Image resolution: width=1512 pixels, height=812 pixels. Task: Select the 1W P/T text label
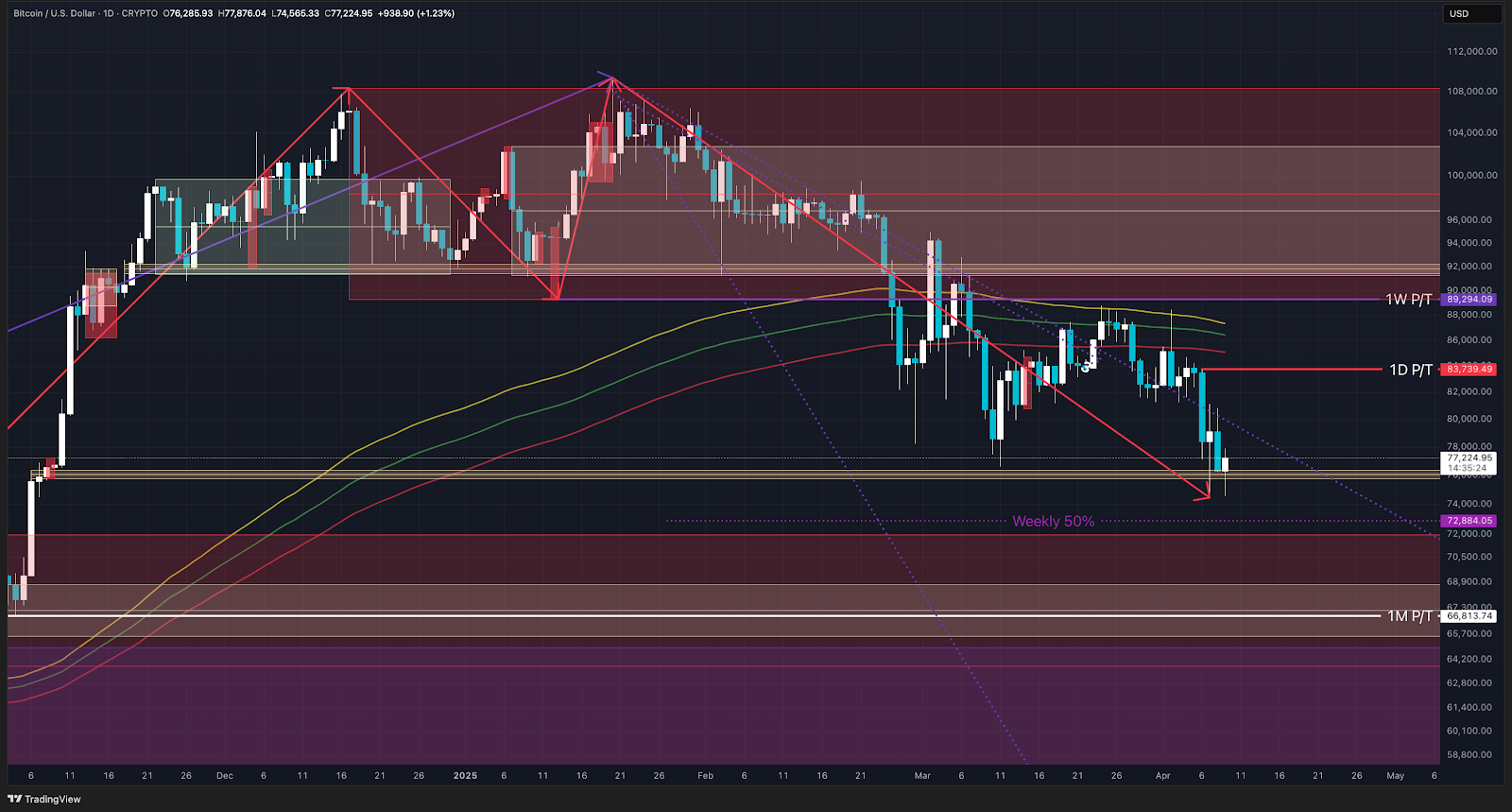click(1408, 300)
